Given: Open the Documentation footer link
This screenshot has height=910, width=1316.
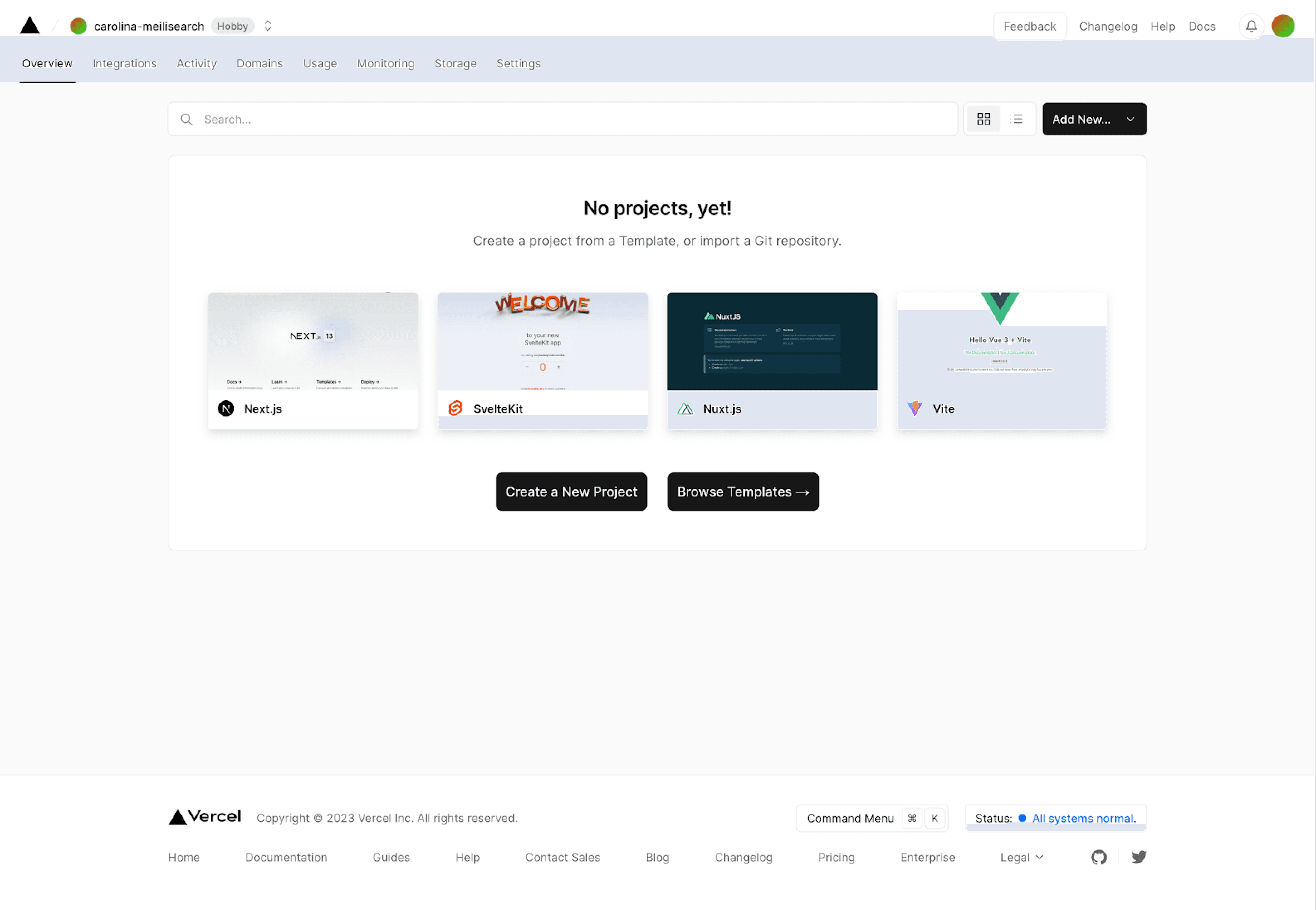Looking at the screenshot, I should tap(286, 858).
